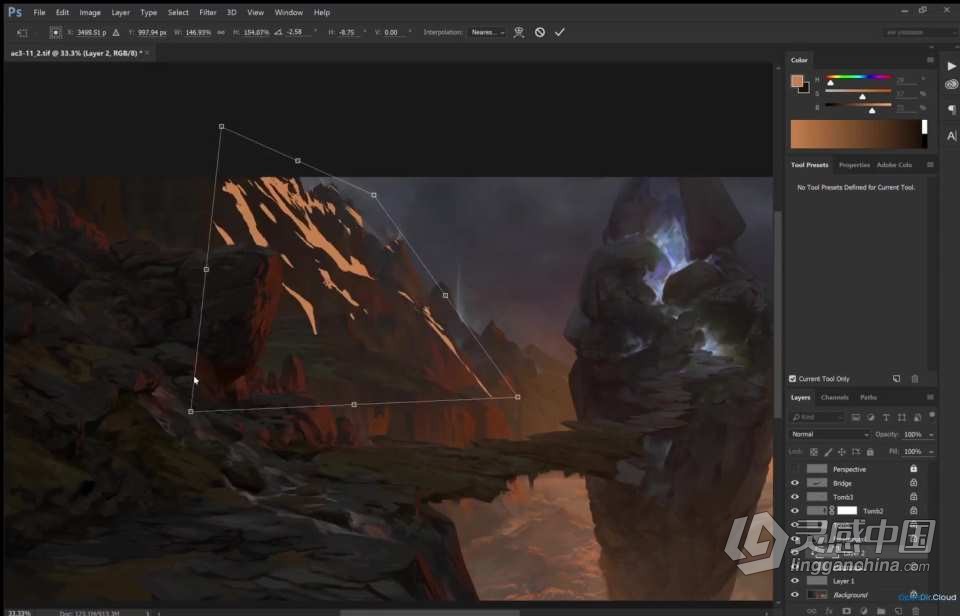Screen dimensions: 960x616
Task: Show the Perspective layer visibility box
Action: click(x=795, y=468)
